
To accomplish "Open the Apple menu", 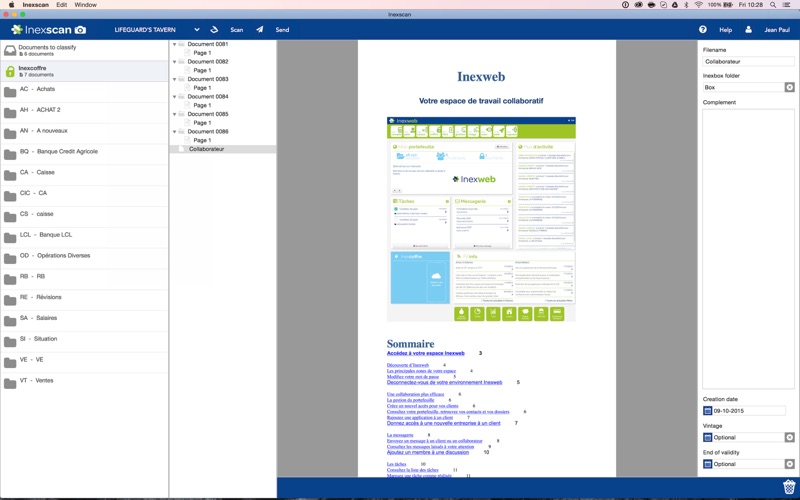I will click(x=11, y=5).
